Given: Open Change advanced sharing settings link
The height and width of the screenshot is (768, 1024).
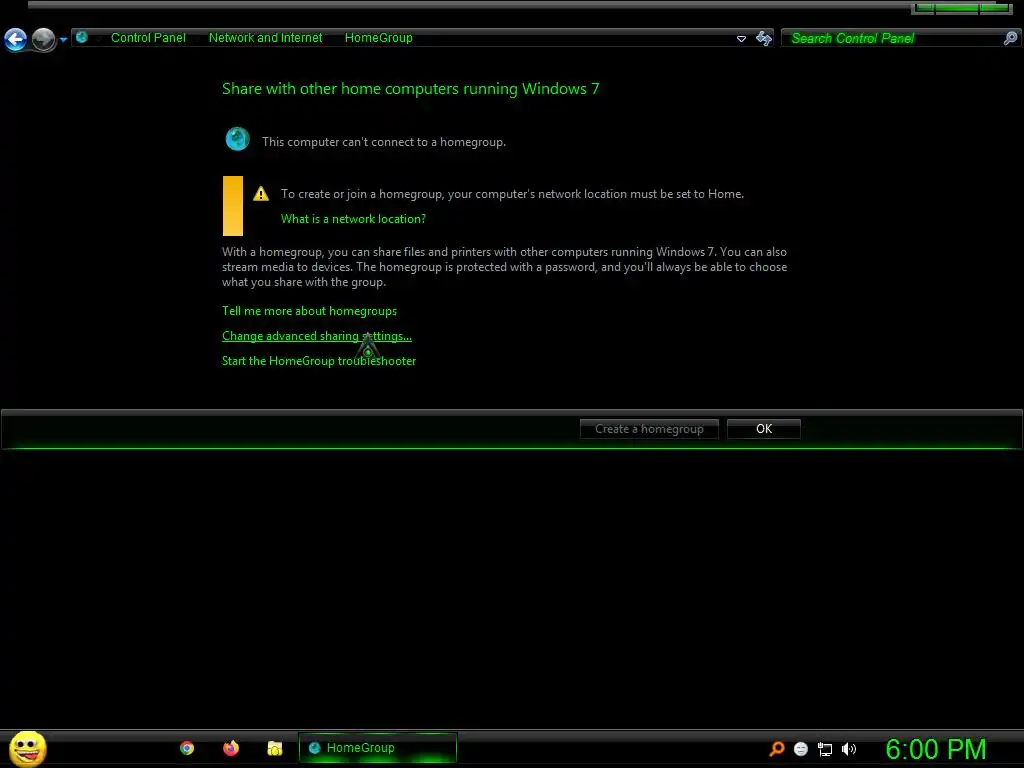Looking at the screenshot, I should [317, 336].
